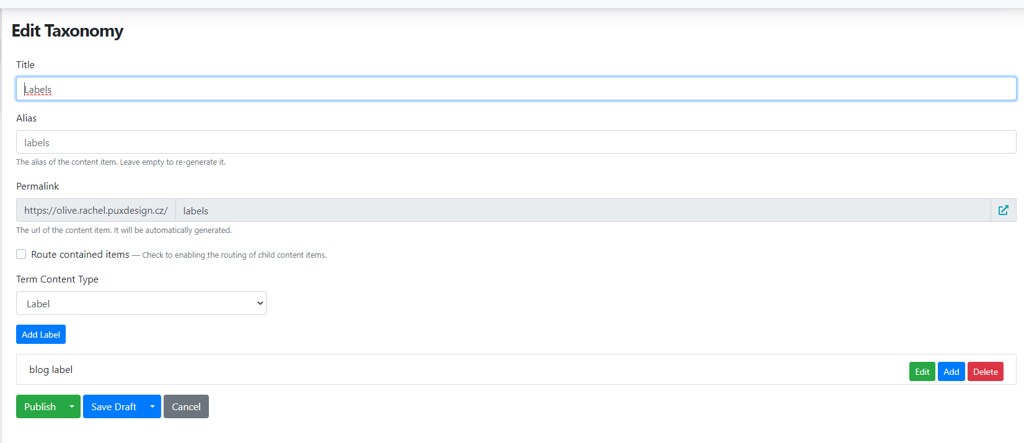Click the permalink base URL box
Image resolution: width=1024 pixels, height=443 pixels.
96,210
